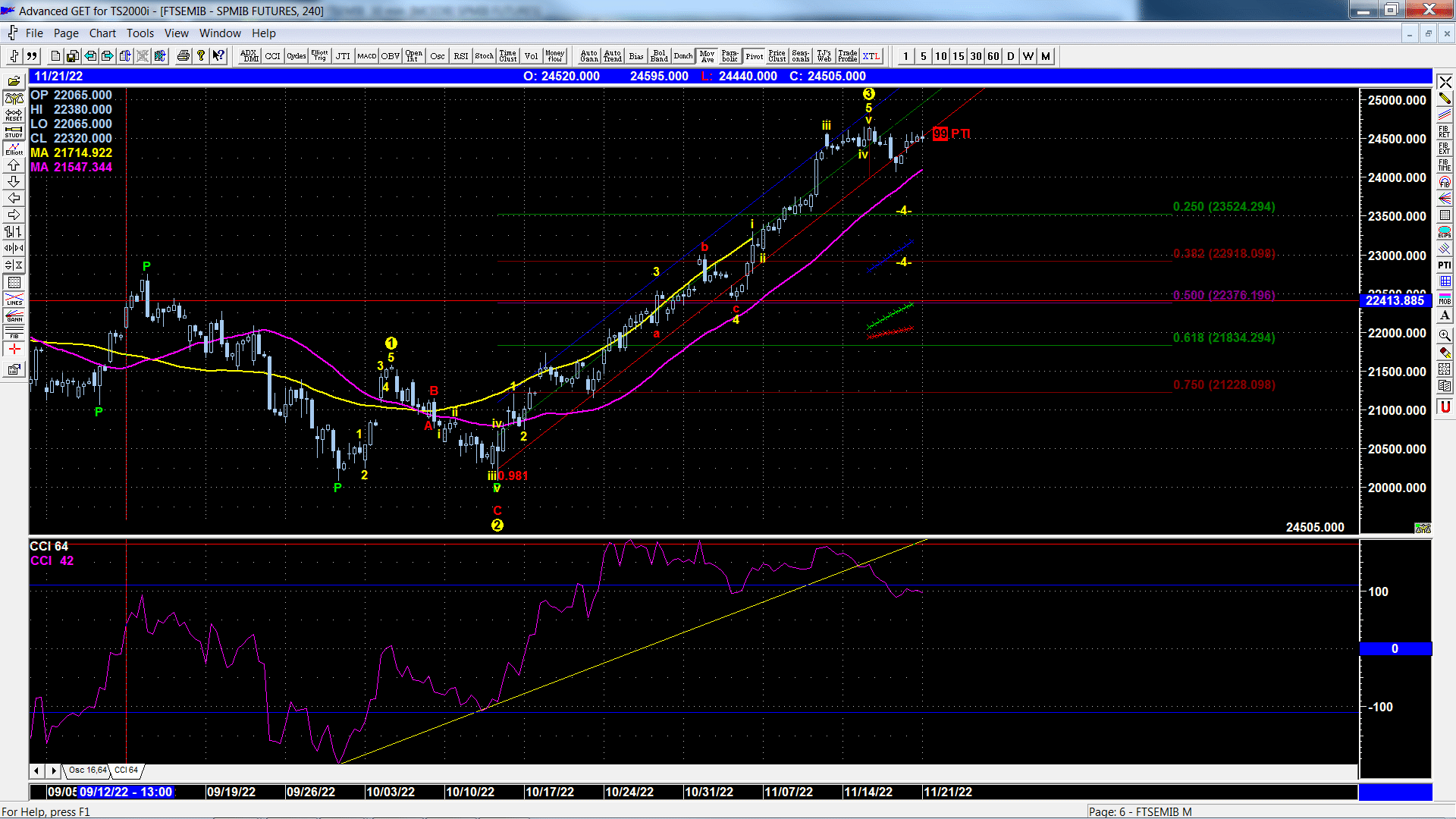
Task: Click the down arrow icon in sidebar
Action: (x=14, y=182)
